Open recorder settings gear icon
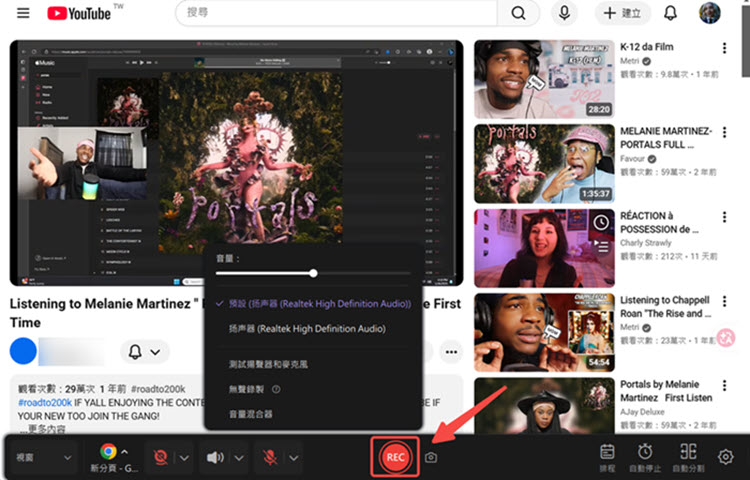The height and width of the screenshot is (480, 750). (726, 457)
